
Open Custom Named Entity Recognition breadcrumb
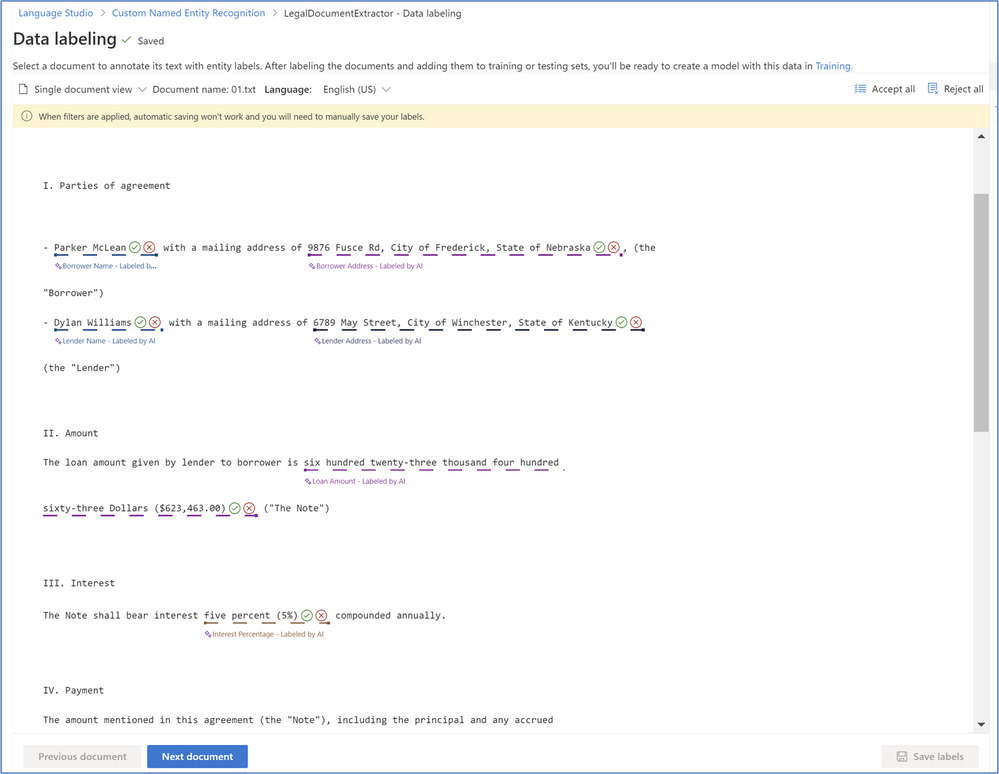point(189,13)
